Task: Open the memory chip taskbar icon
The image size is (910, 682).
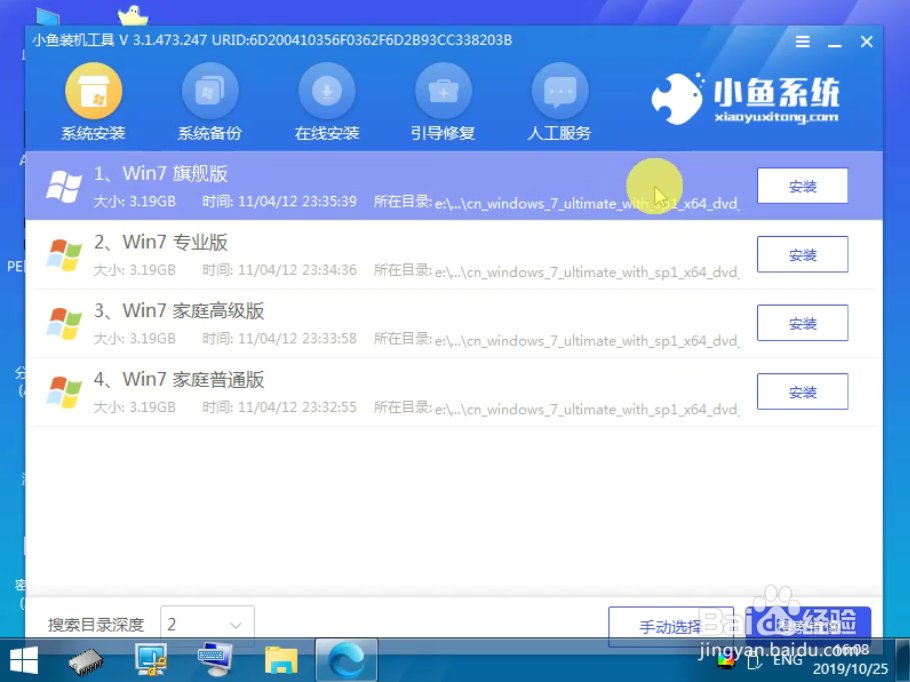Action: coord(86,661)
